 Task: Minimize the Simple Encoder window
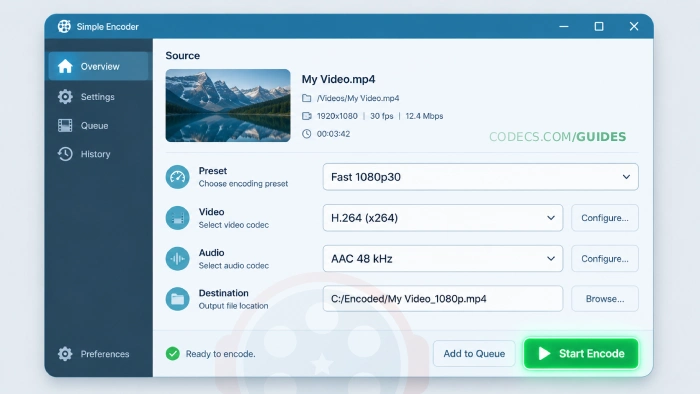tap(564, 26)
